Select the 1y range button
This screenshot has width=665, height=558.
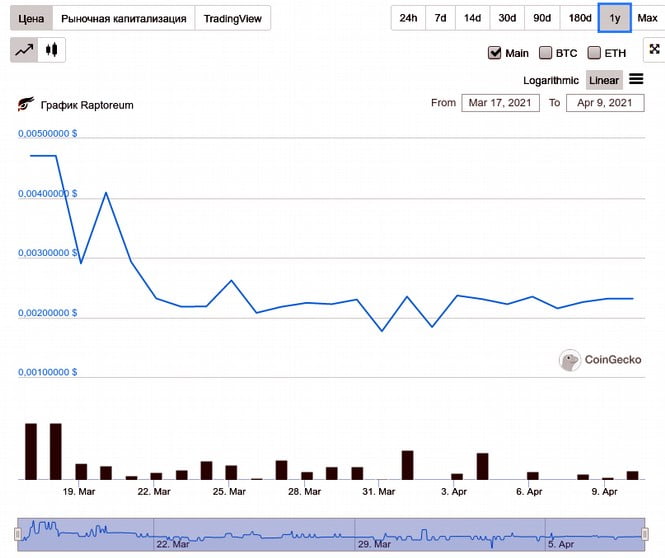click(615, 18)
